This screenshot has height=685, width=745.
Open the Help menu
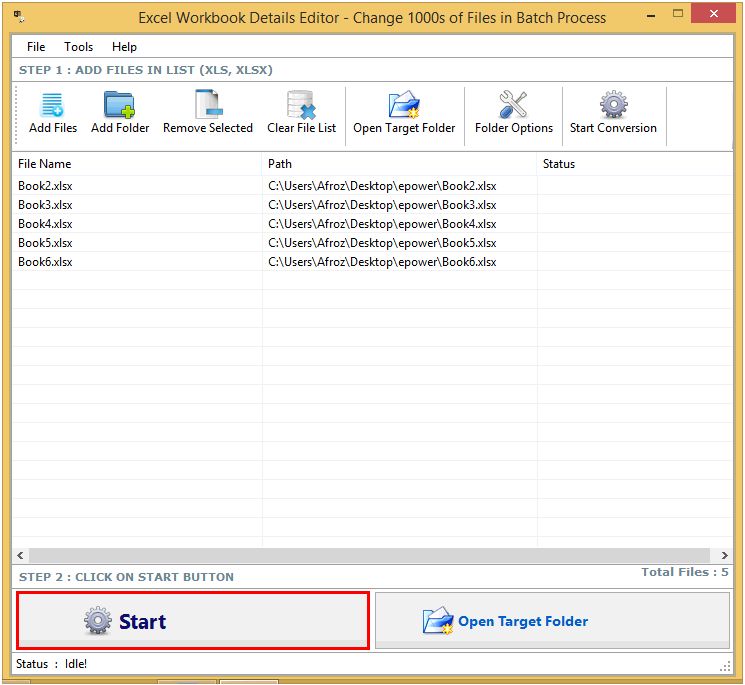124,47
